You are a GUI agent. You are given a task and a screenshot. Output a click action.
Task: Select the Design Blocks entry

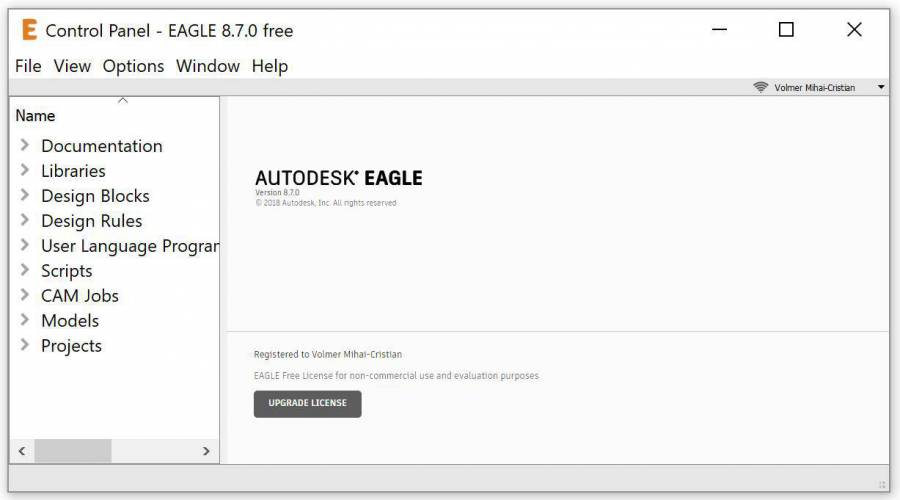point(95,196)
